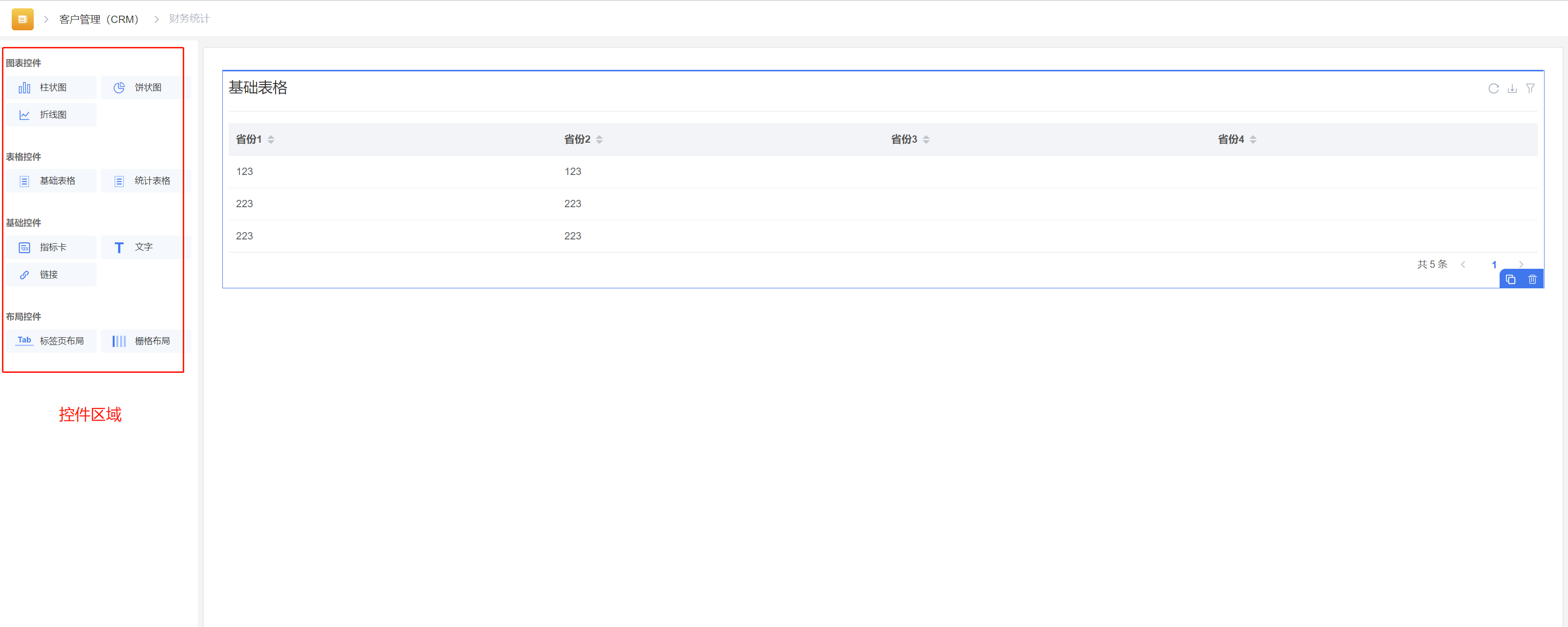Delete the 基础表格 widget
This screenshot has width=1568, height=627.
[x=1533, y=280]
